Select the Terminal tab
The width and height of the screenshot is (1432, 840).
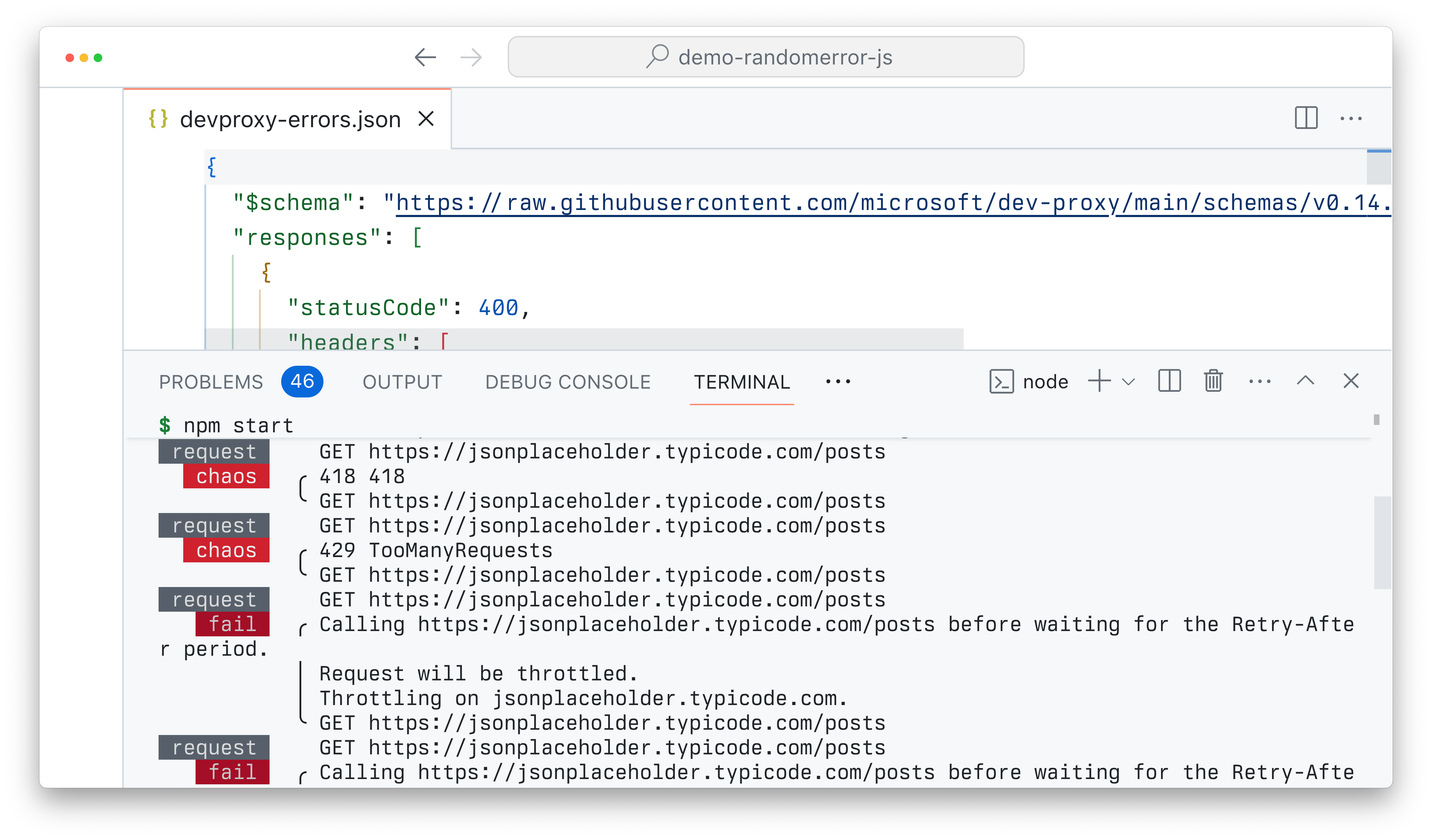click(742, 381)
